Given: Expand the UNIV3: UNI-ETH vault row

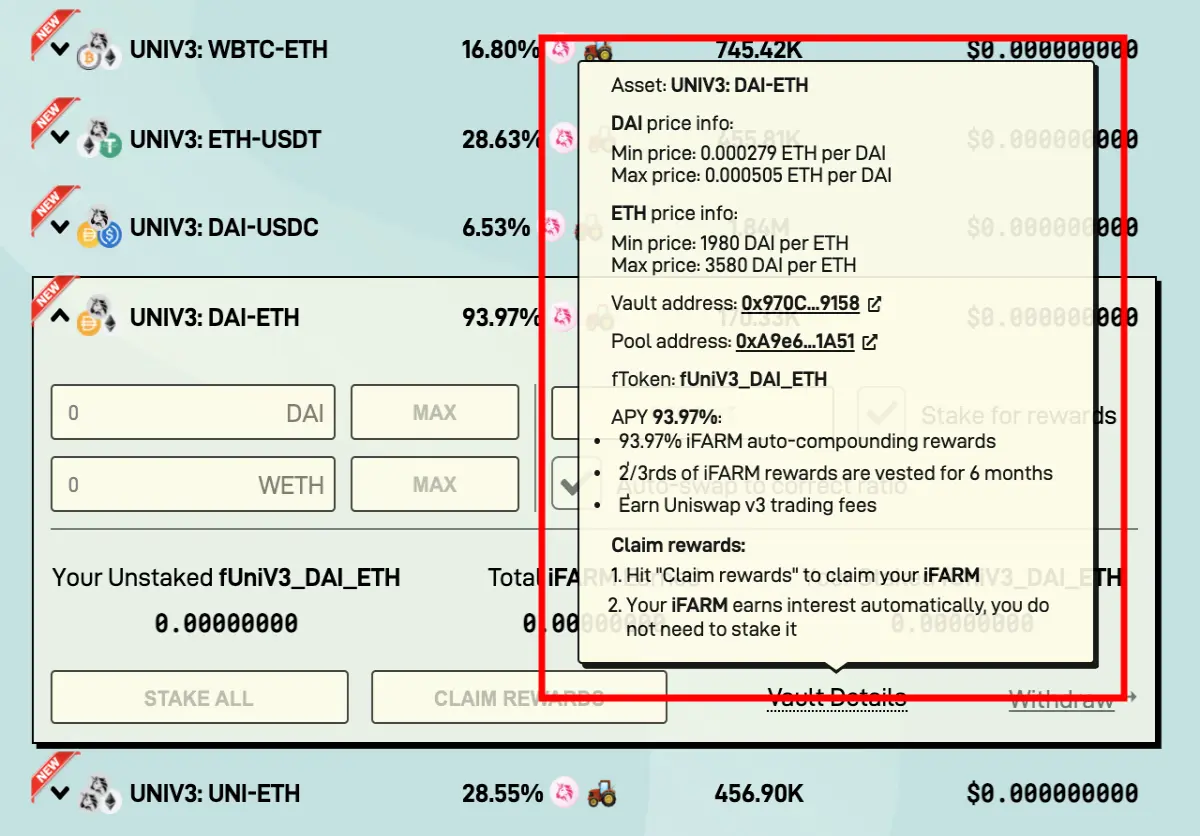Looking at the screenshot, I should (x=59, y=793).
